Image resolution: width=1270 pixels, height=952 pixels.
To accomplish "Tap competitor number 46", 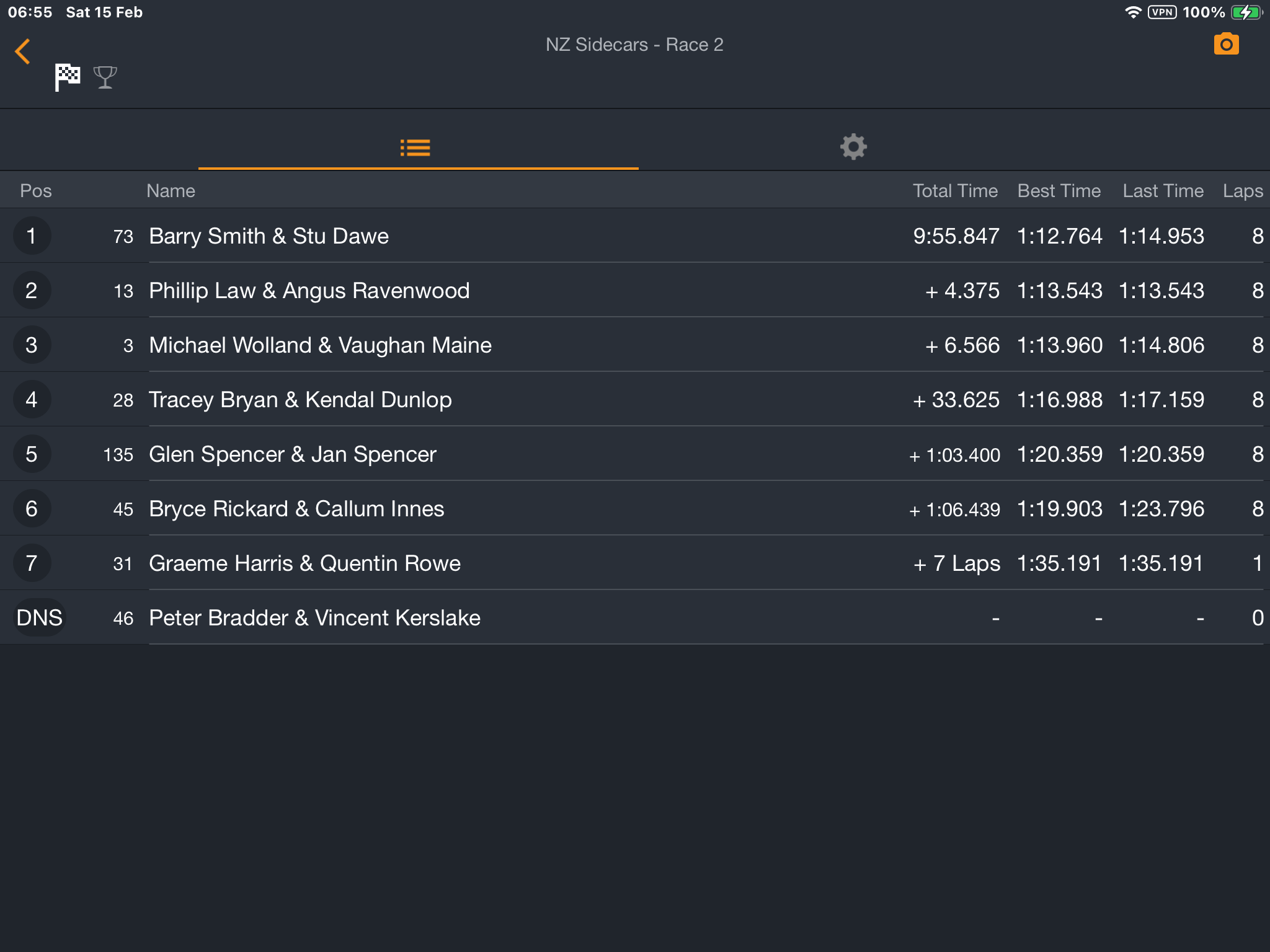I will (123, 619).
